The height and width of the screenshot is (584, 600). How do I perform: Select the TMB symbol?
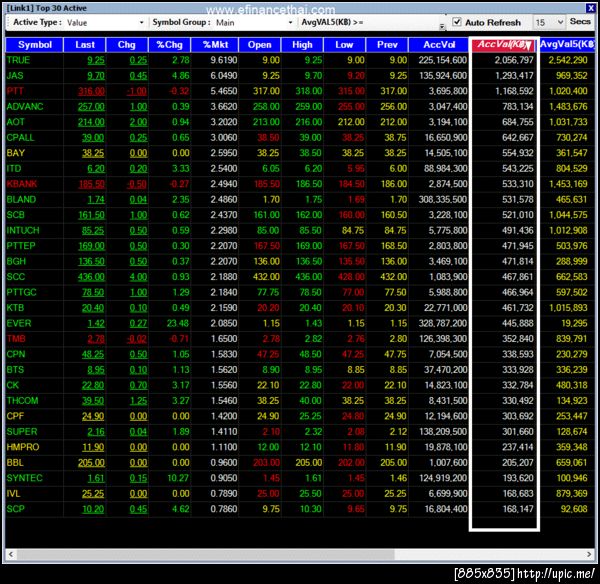16,339
